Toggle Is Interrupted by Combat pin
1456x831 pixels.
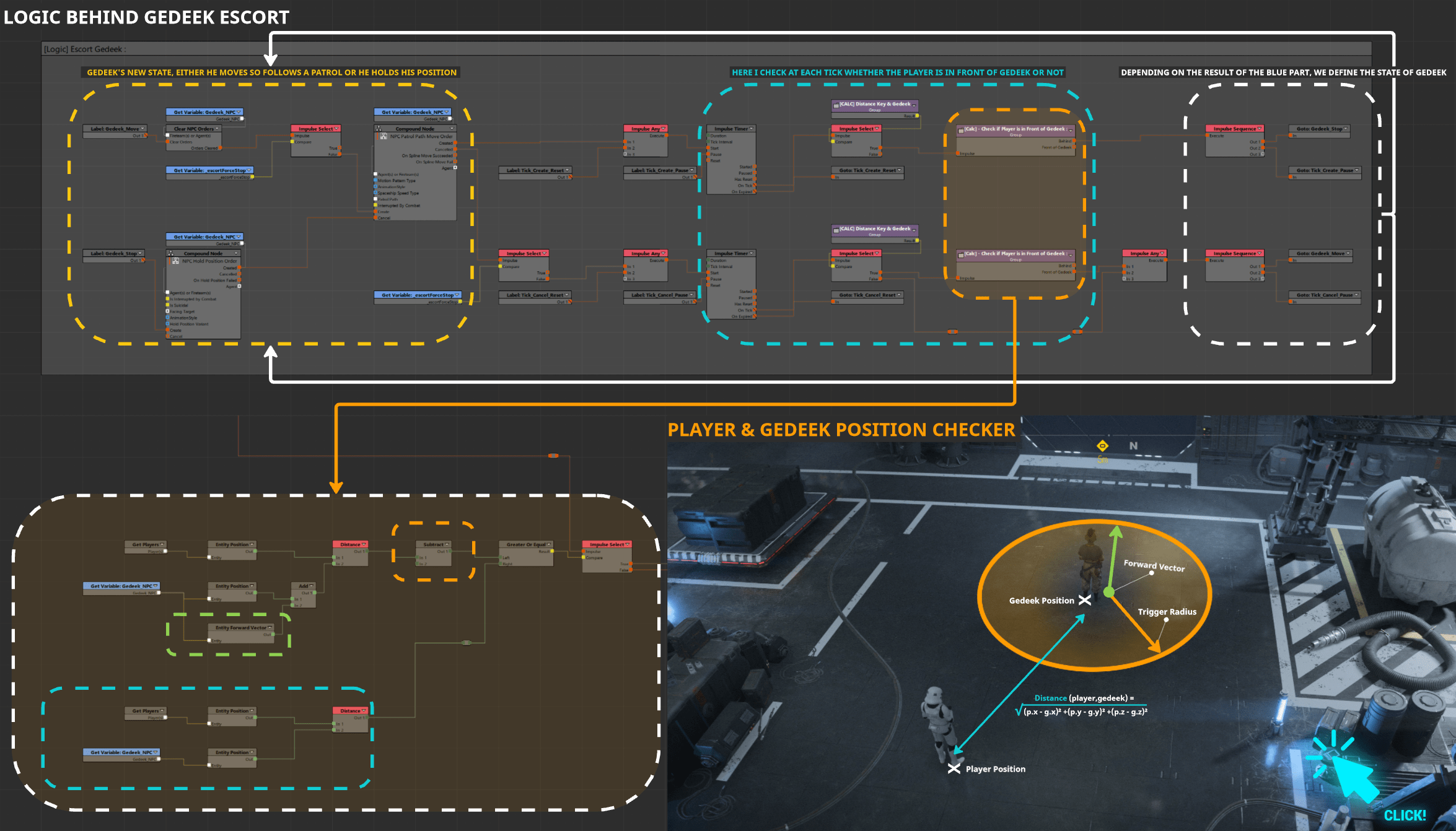(x=167, y=299)
